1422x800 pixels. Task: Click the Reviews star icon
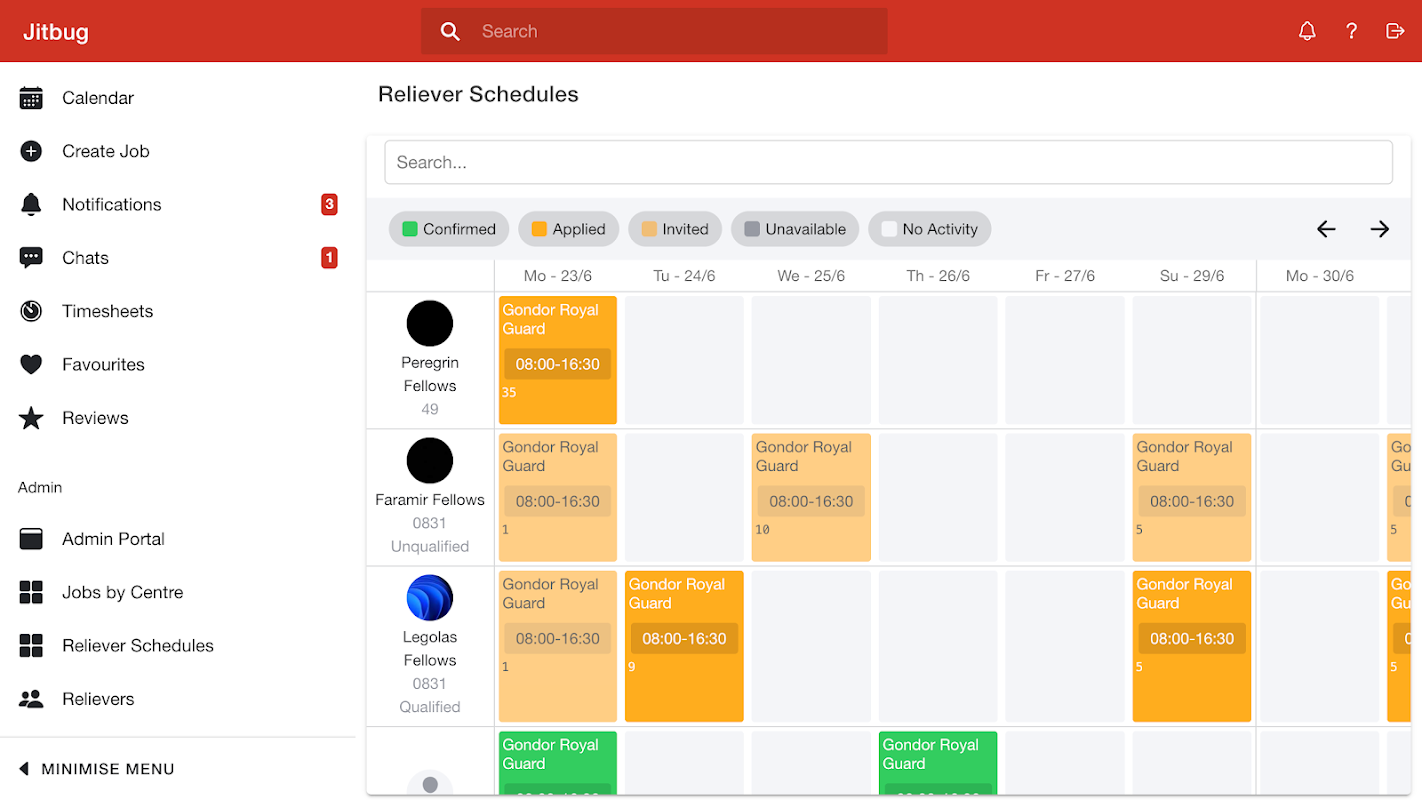click(31, 418)
